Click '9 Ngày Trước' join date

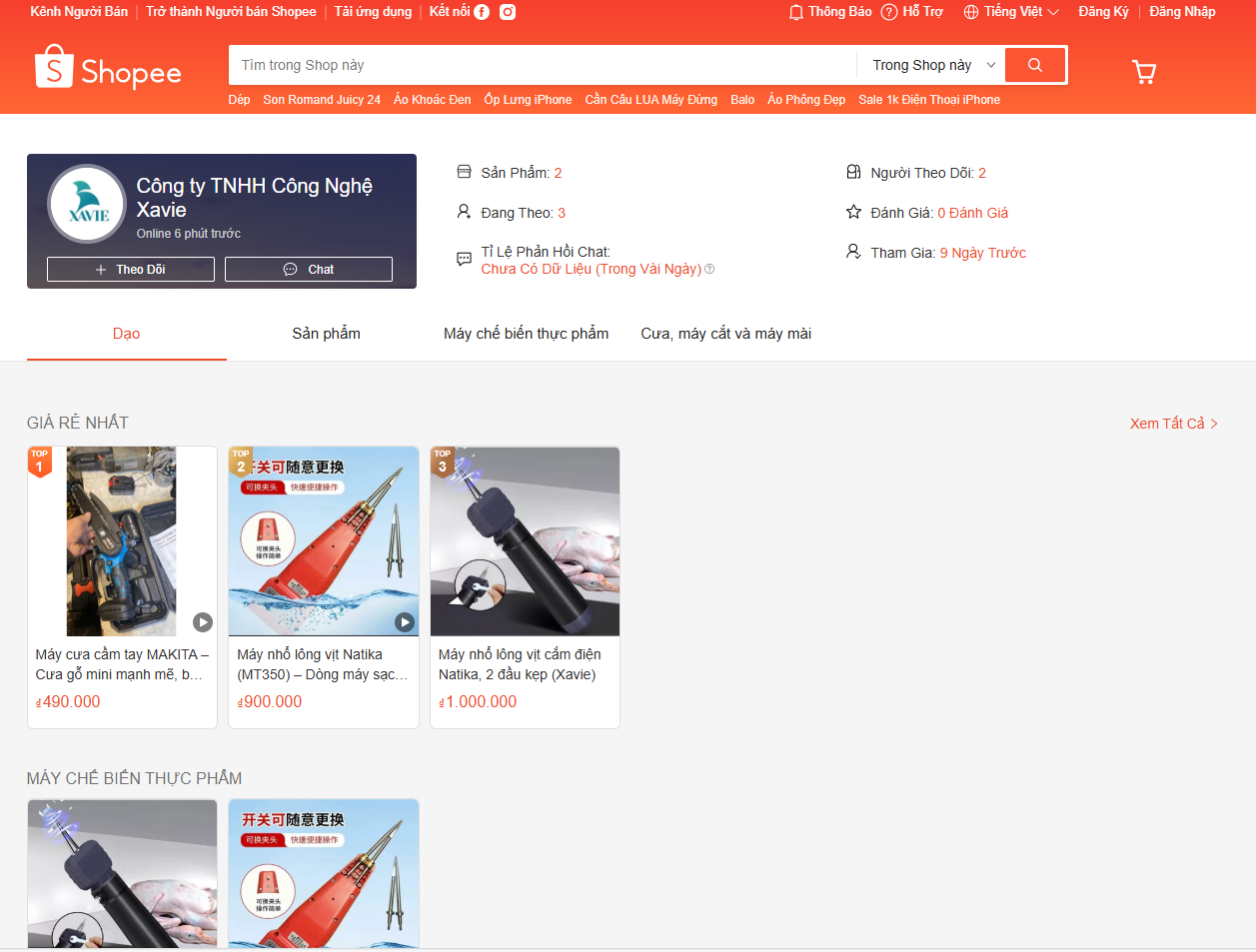[983, 253]
